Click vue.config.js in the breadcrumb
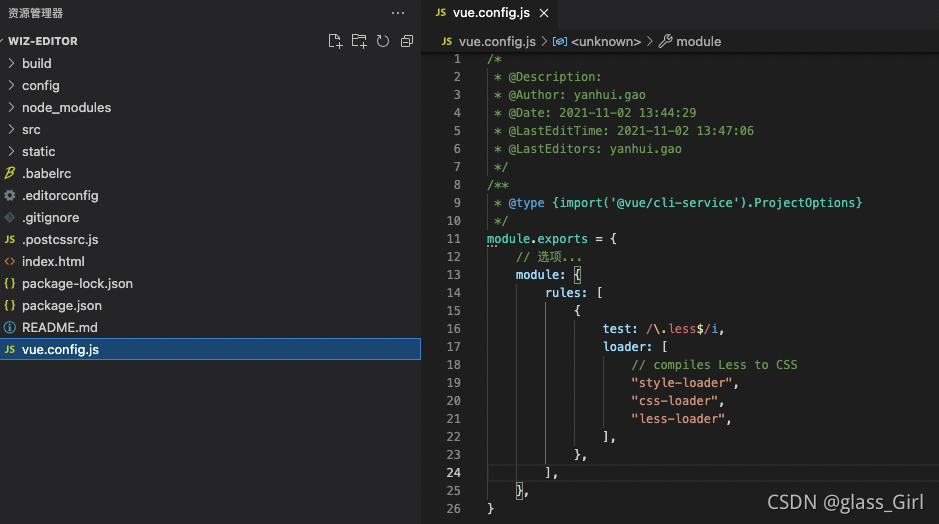The width and height of the screenshot is (939, 524). 497,42
